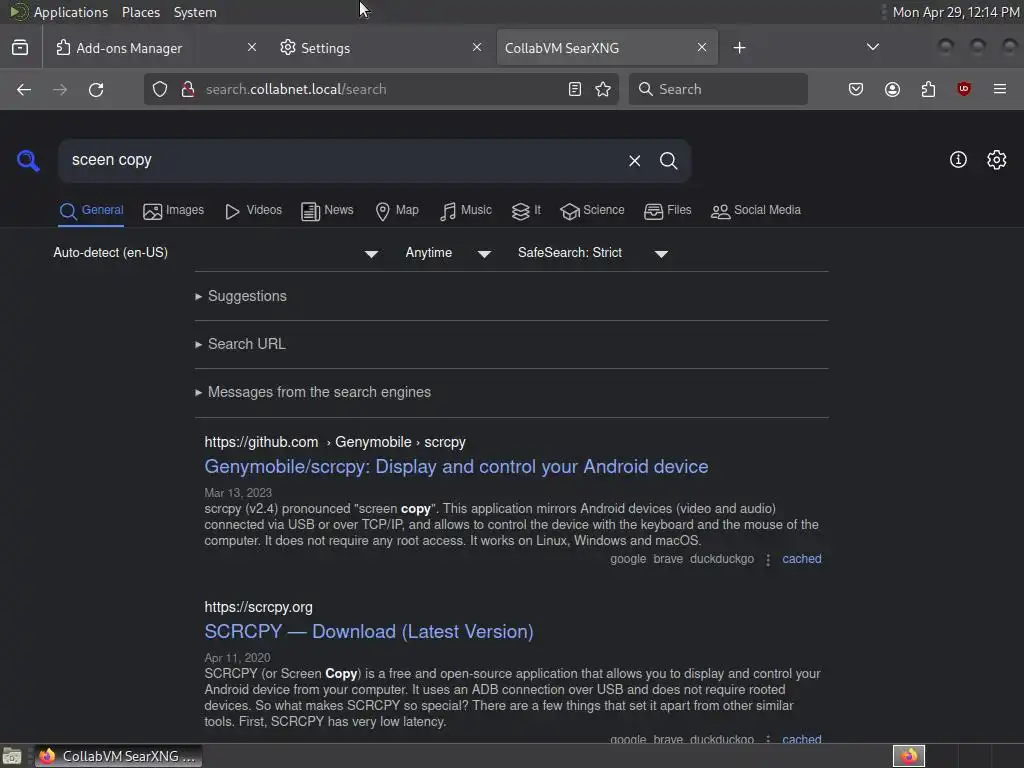Screen dimensions: 1024x768
Task: Open Genymobile/scrcpy result link
Action: coord(456,466)
